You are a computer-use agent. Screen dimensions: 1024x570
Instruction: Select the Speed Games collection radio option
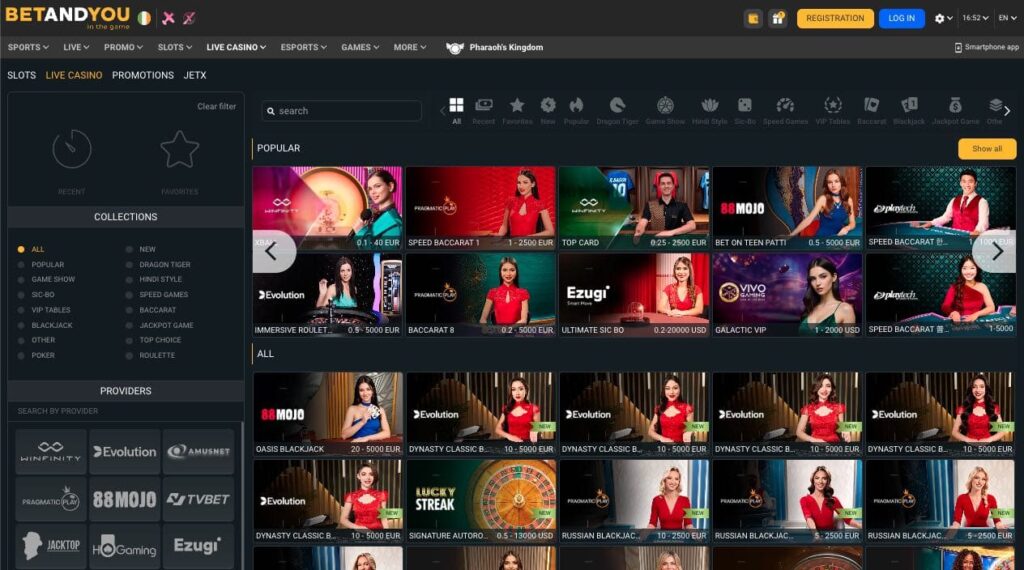pos(129,294)
